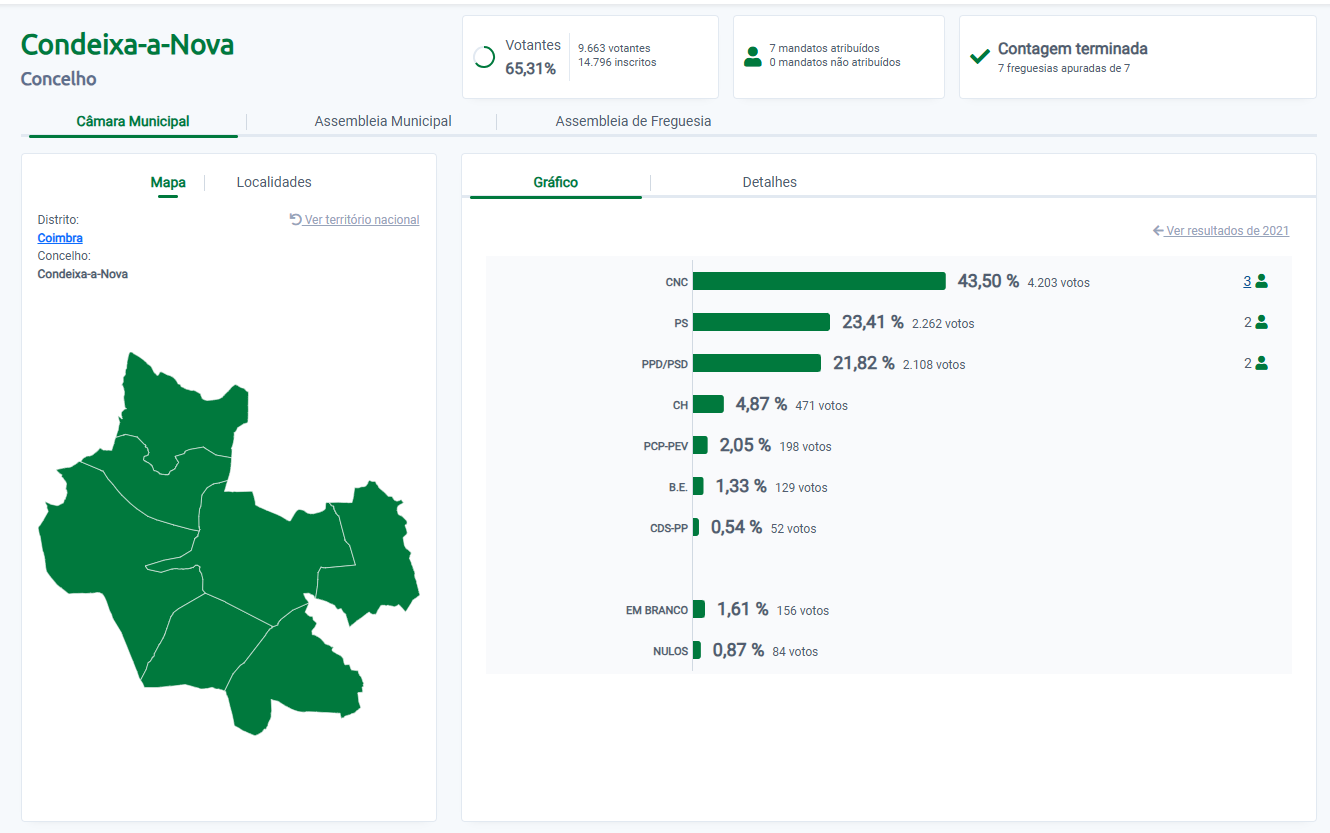Click the person icon beside CNC mandates
The height and width of the screenshot is (833, 1330).
(x=1261, y=282)
